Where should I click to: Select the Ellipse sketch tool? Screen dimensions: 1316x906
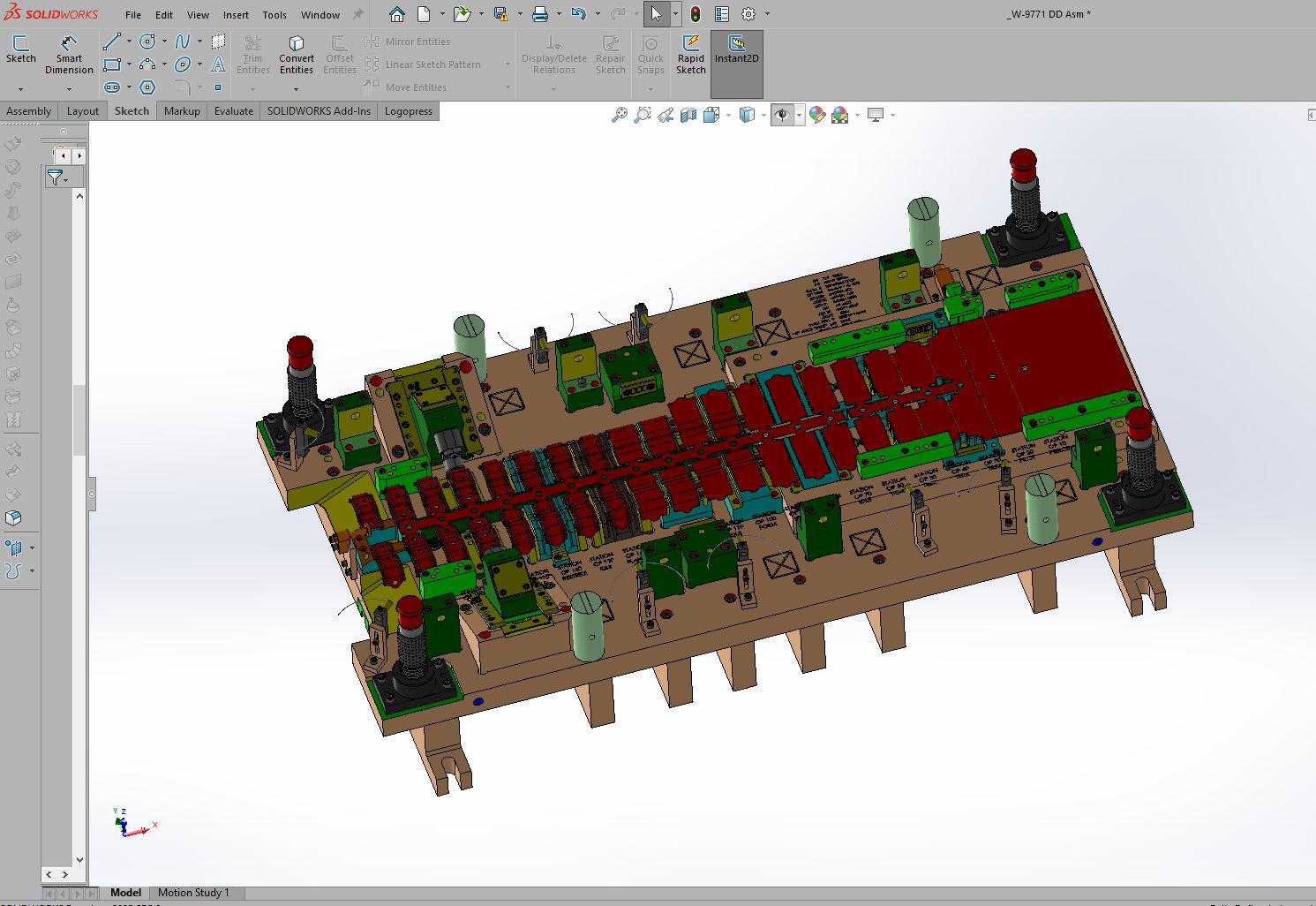tap(182, 64)
